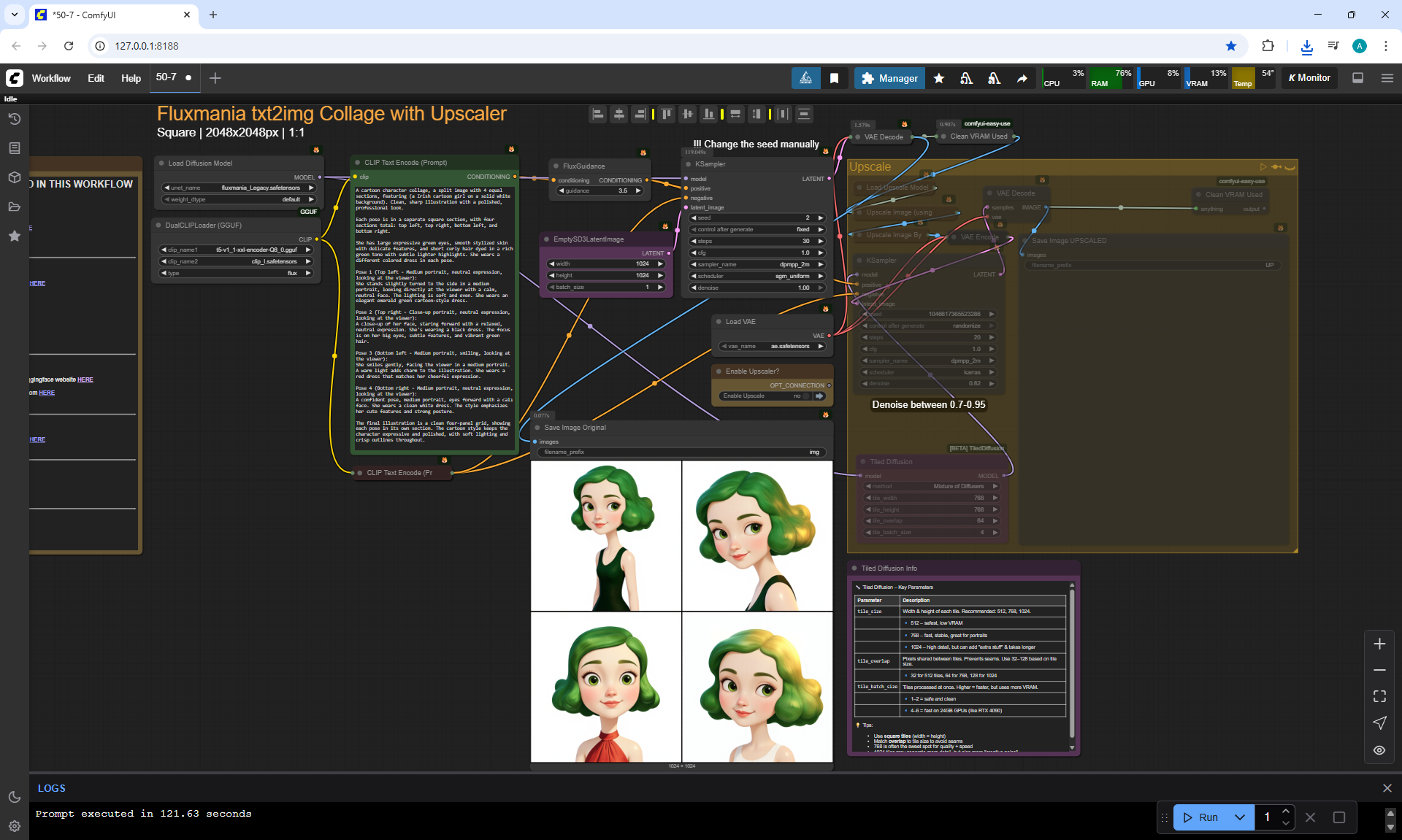Screen dimensions: 1402x840
Task: Click the align left edges icon
Action: [x=597, y=114]
